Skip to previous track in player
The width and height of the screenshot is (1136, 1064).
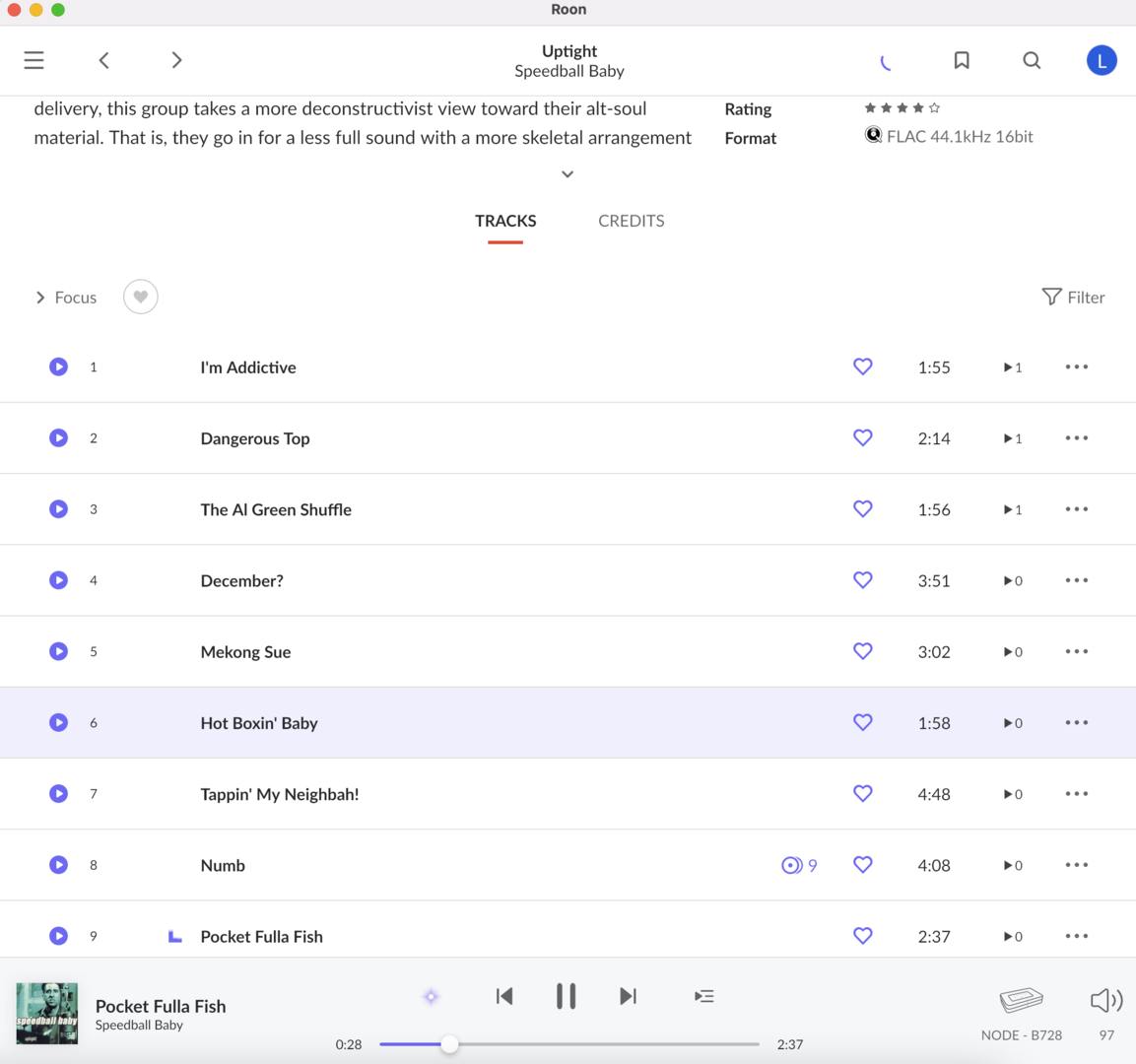504,996
